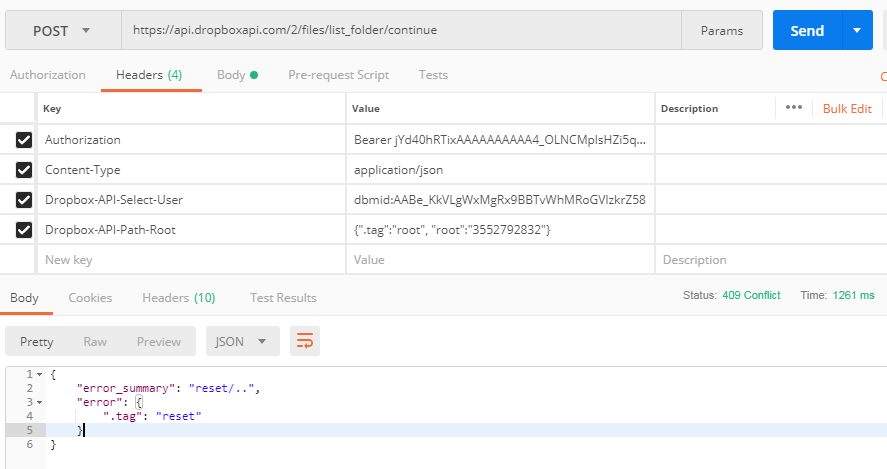Image resolution: width=887 pixels, height=469 pixels.
Task: Click the request URL input field
Action: (401, 31)
